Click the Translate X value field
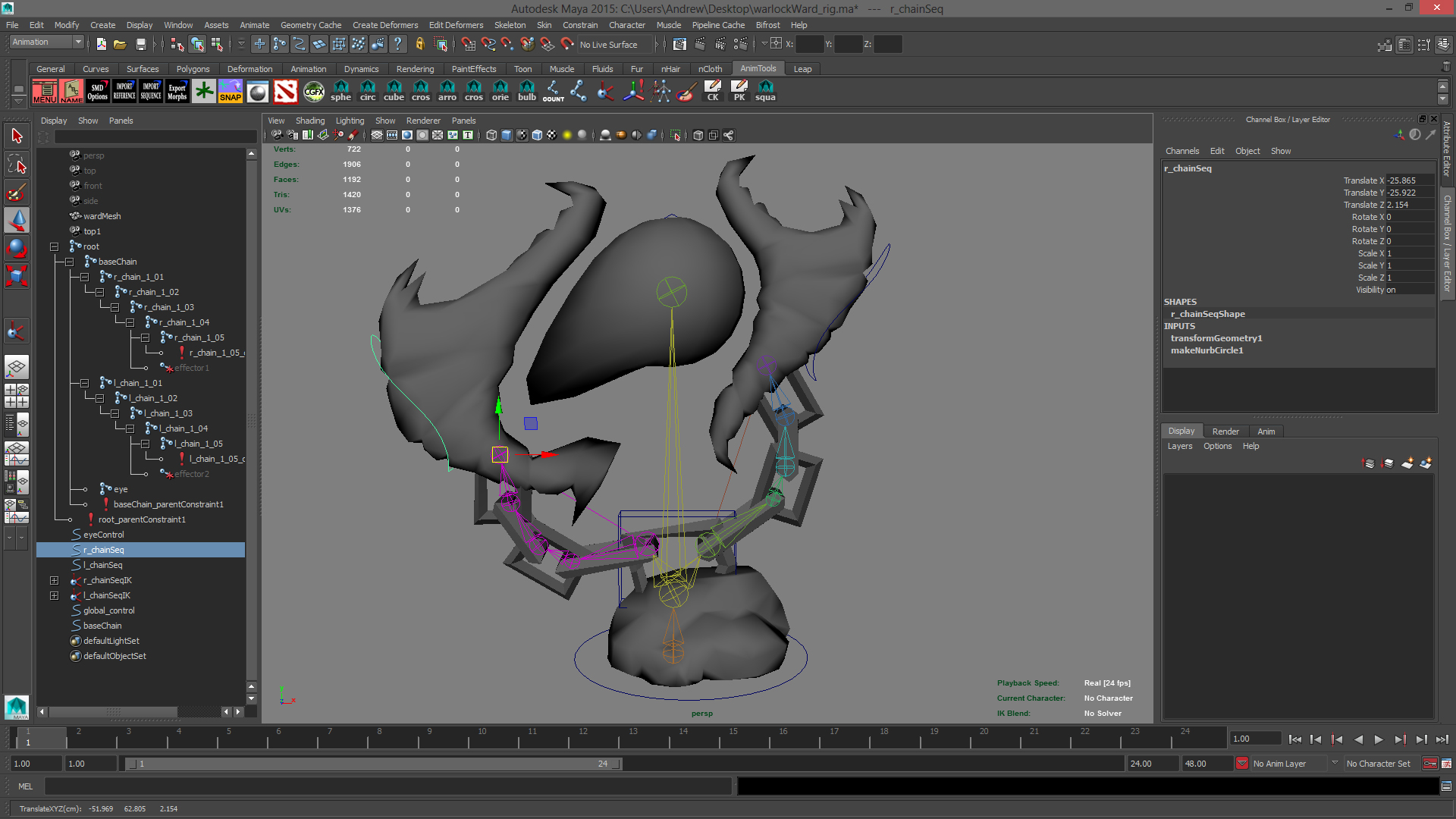 click(x=1409, y=180)
